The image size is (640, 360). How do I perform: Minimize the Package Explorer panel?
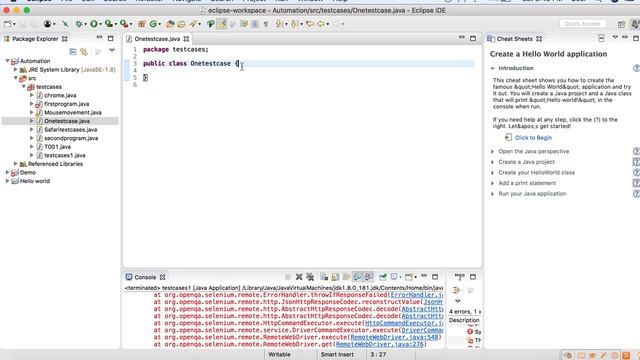(99, 38)
